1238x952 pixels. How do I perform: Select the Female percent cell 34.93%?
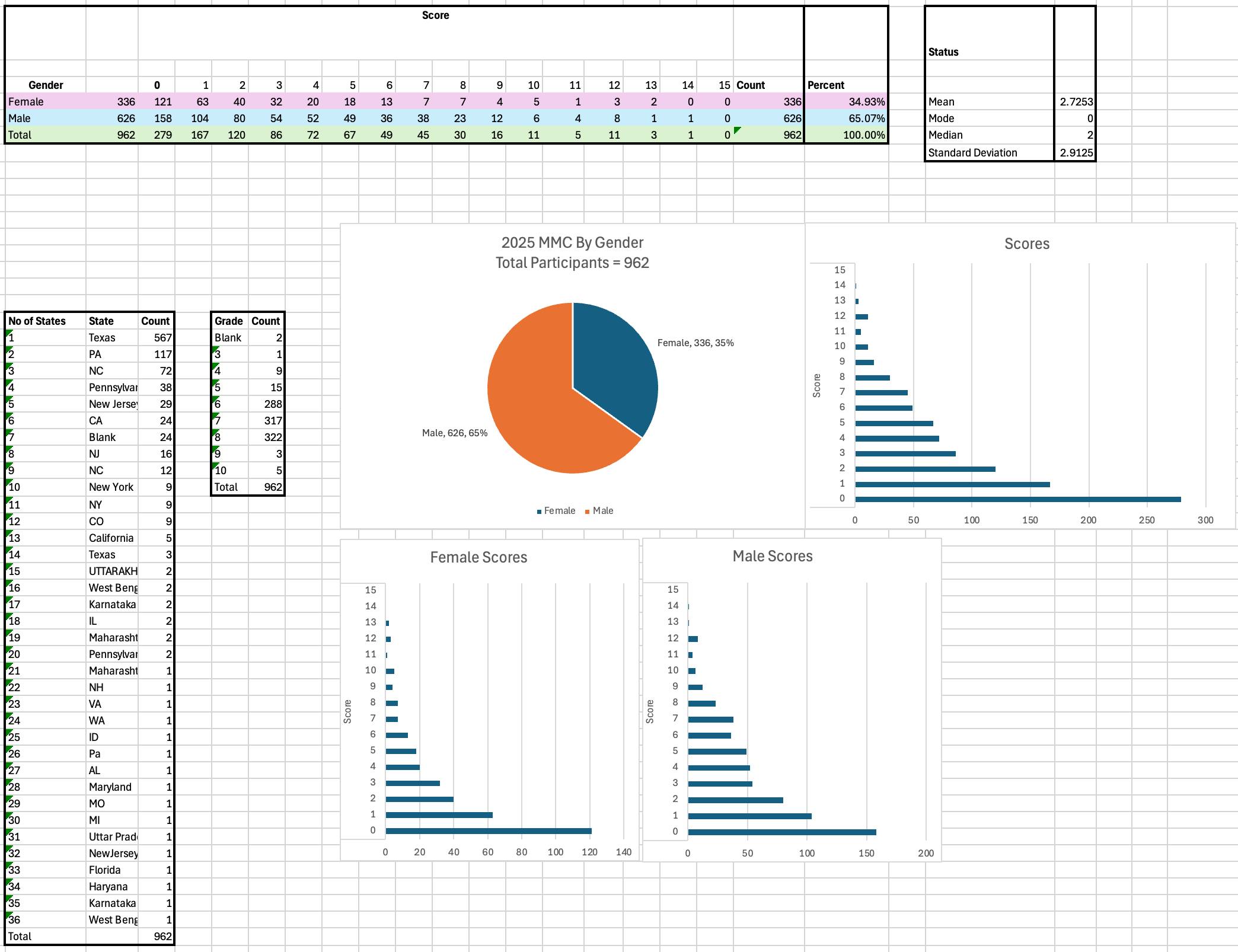(x=846, y=102)
